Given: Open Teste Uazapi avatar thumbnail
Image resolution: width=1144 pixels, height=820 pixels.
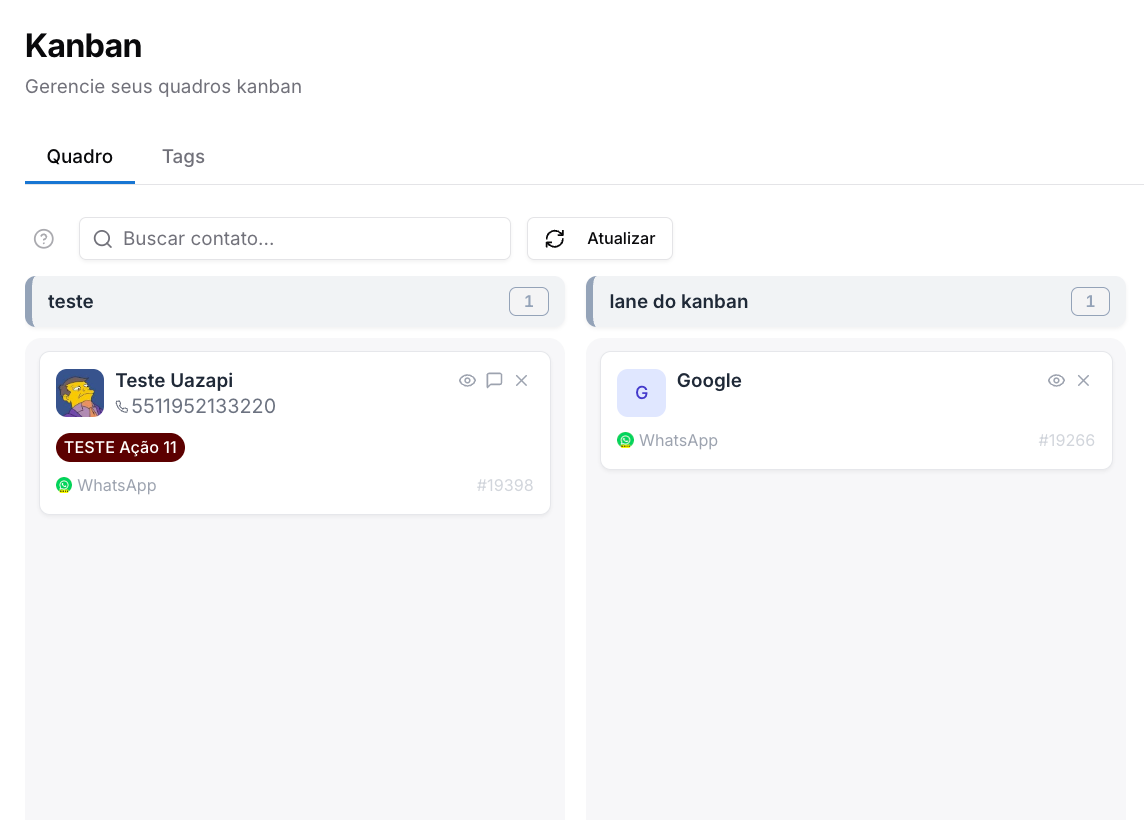Looking at the screenshot, I should (80, 393).
